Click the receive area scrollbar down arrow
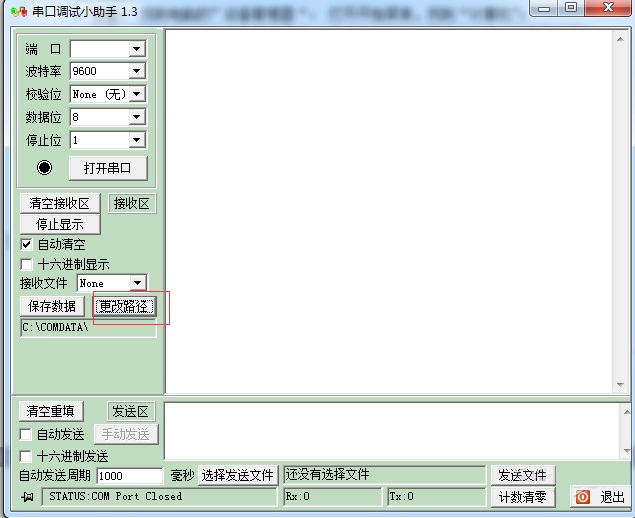This screenshot has height=518, width=635. click(x=620, y=385)
